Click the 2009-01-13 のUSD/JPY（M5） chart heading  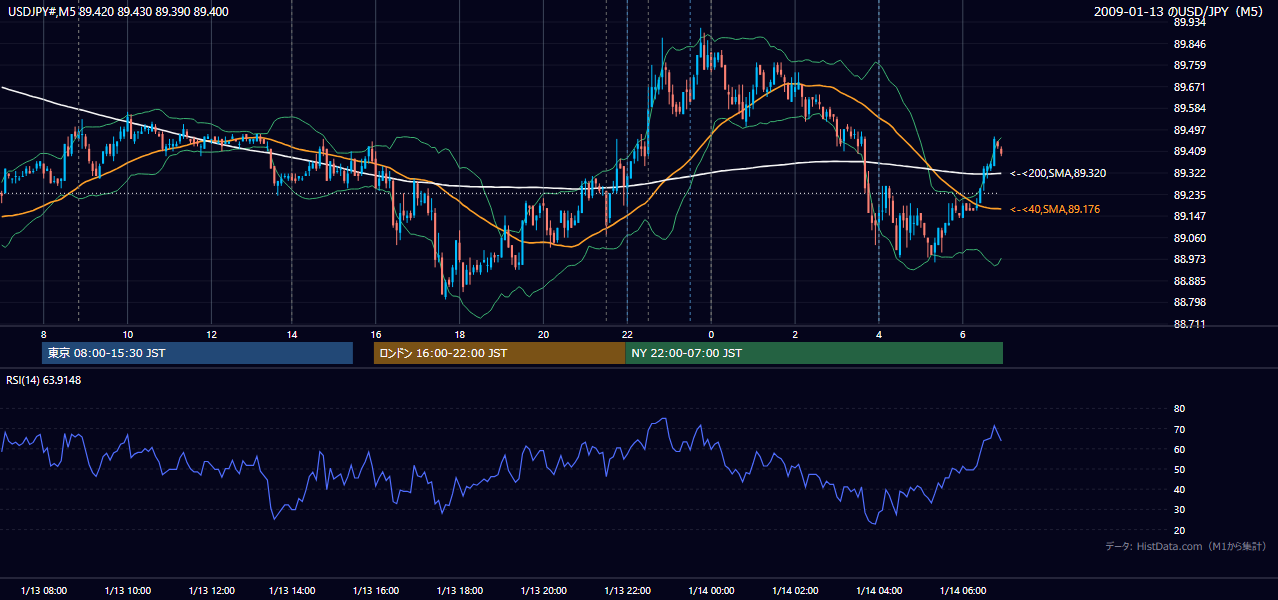coord(1181,12)
